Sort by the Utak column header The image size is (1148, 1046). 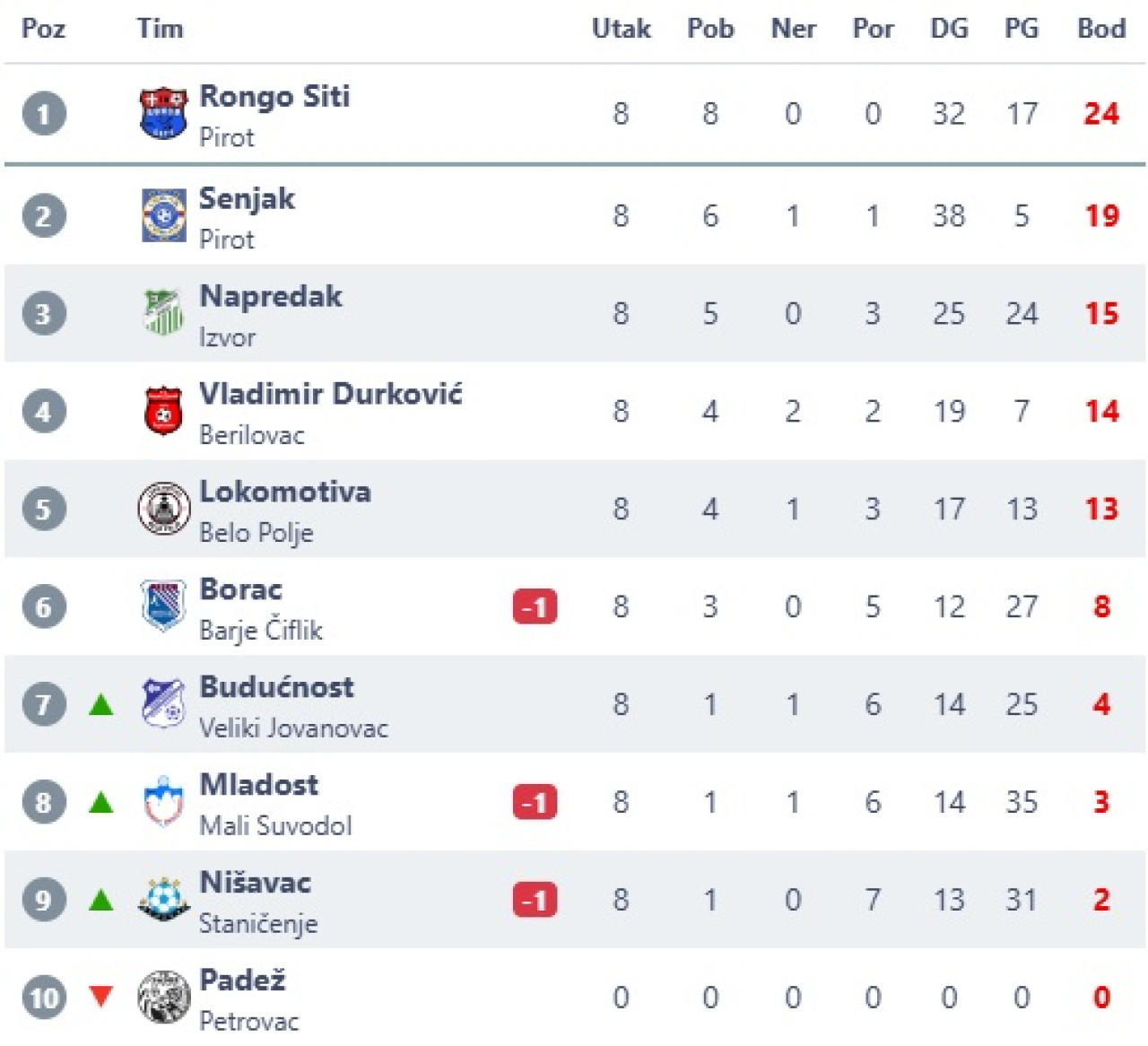click(621, 29)
